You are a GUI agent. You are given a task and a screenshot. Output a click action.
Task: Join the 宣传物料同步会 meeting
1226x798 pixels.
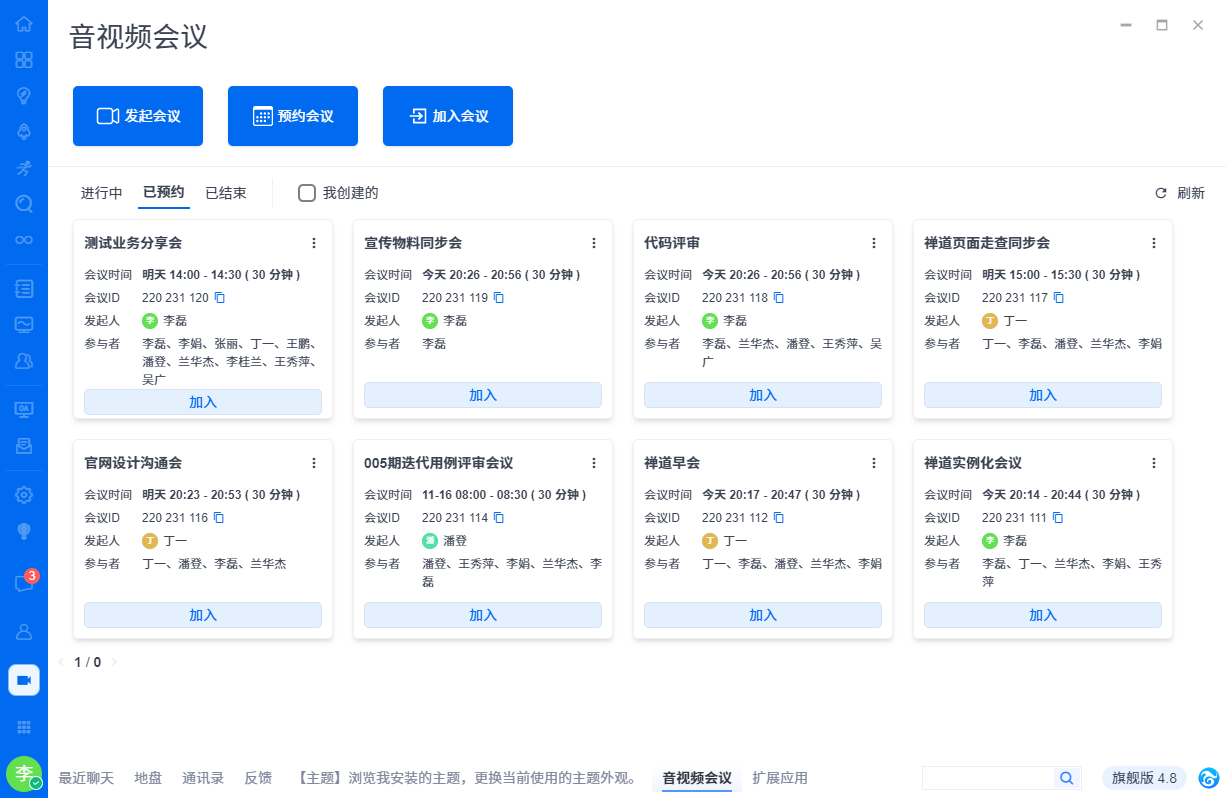pos(483,395)
